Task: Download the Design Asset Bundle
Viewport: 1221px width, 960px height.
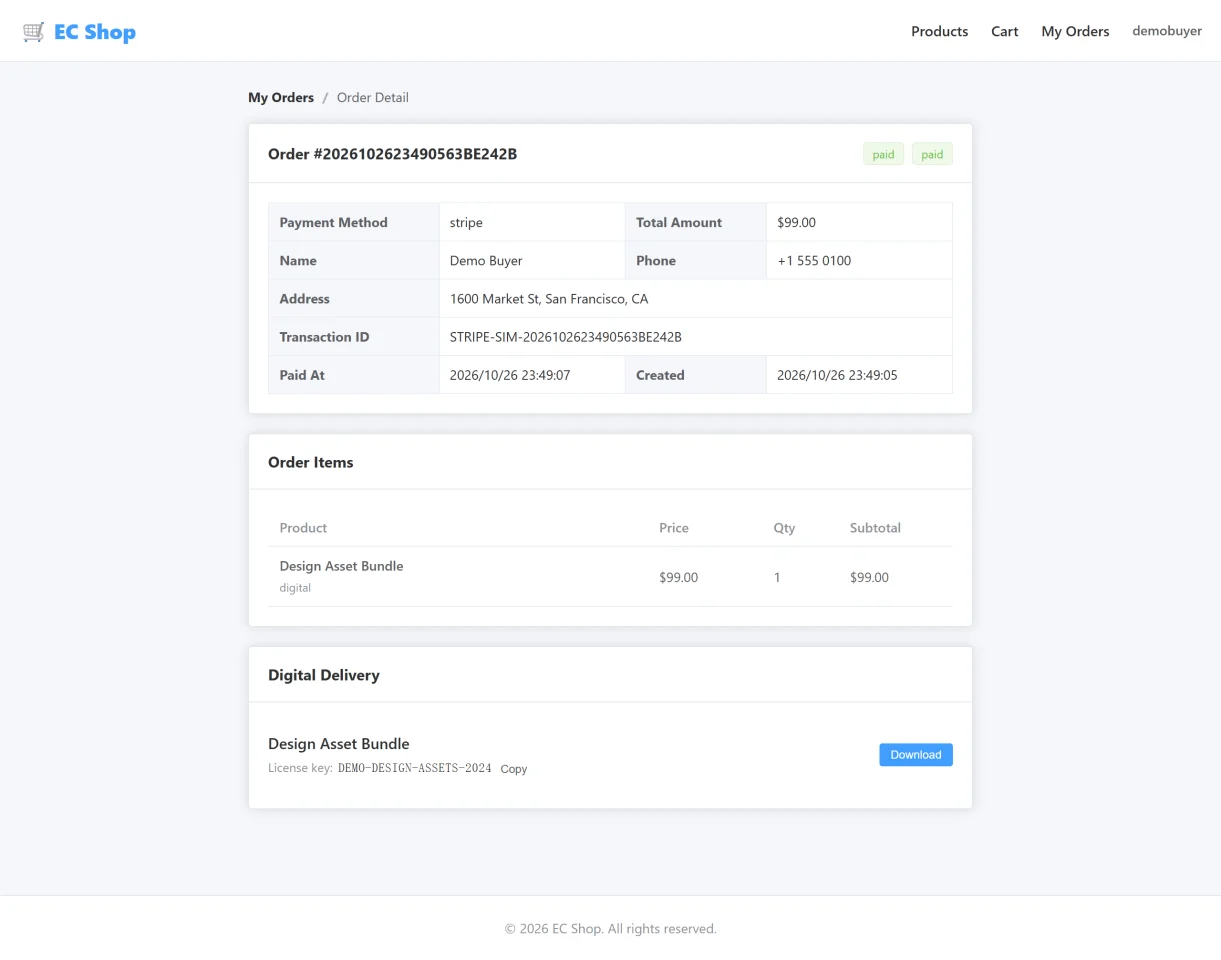Action: [x=915, y=755]
